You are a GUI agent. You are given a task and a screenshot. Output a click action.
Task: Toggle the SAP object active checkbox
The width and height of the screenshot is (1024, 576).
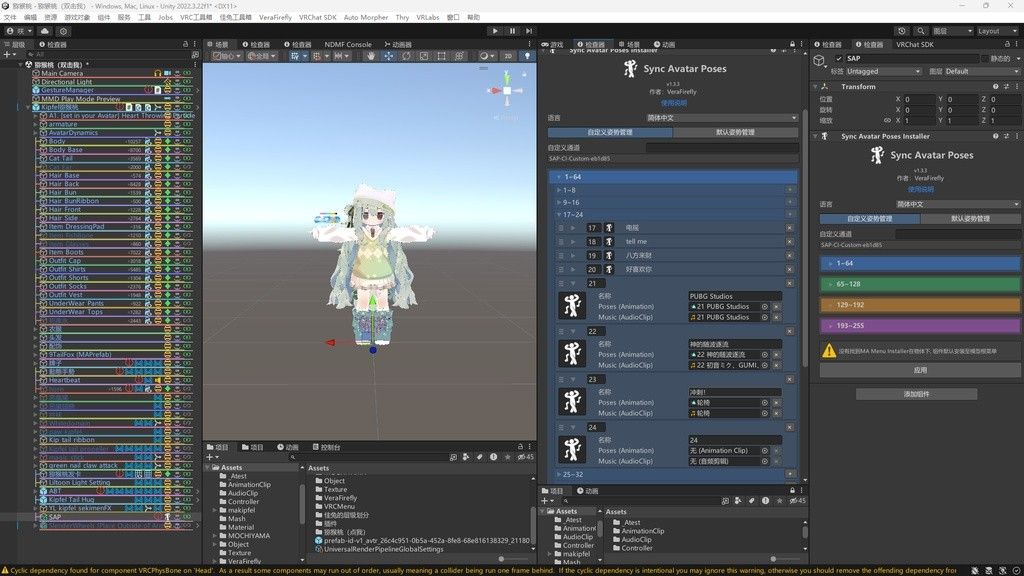[839, 58]
